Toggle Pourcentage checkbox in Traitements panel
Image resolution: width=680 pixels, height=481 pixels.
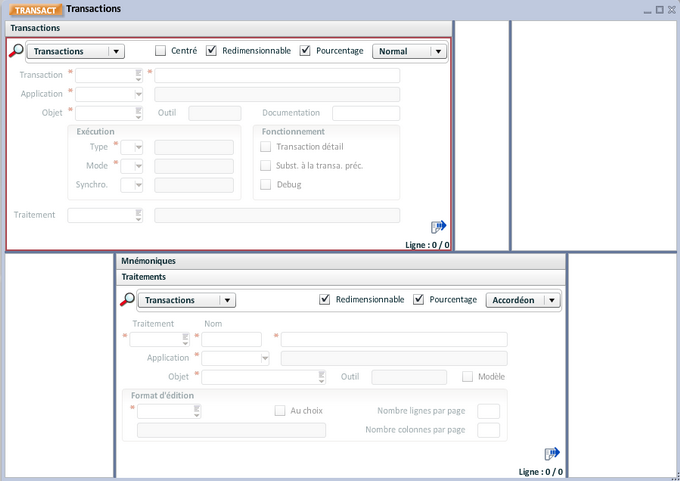click(419, 300)
